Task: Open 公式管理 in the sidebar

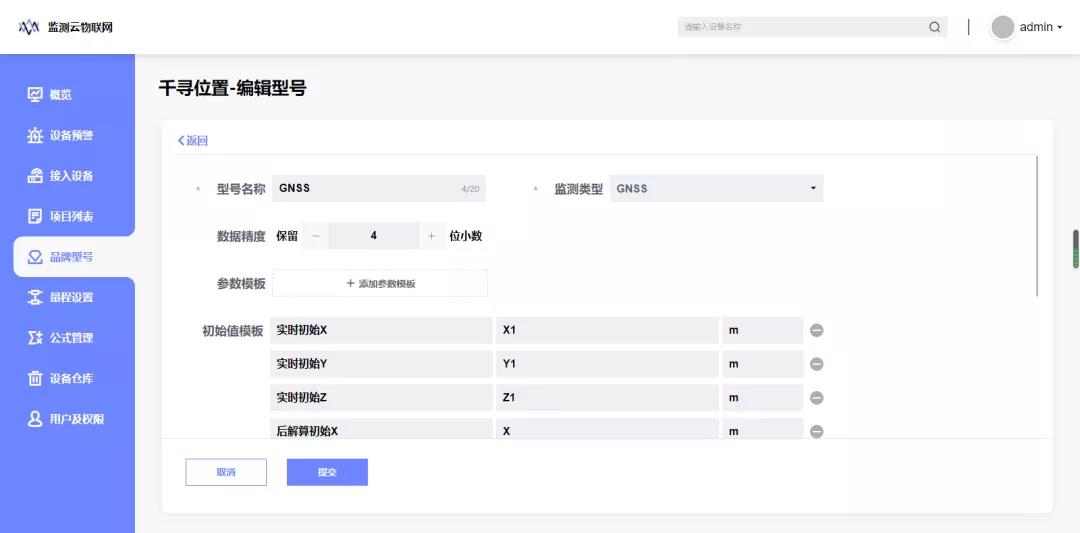Action: click(61, 338)
